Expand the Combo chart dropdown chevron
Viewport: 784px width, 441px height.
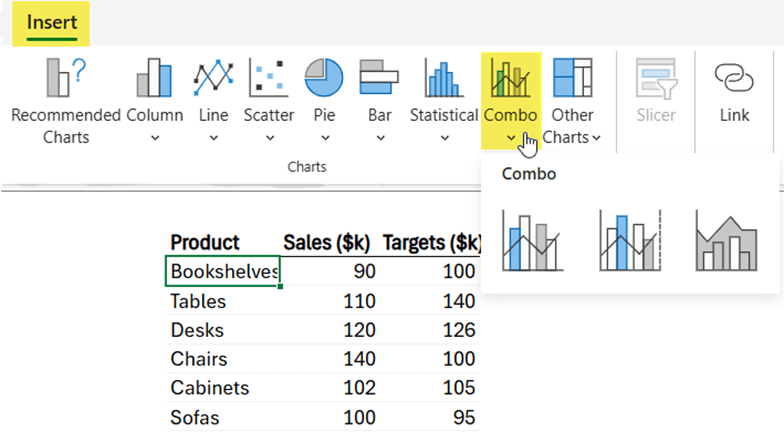coord(510,138)
